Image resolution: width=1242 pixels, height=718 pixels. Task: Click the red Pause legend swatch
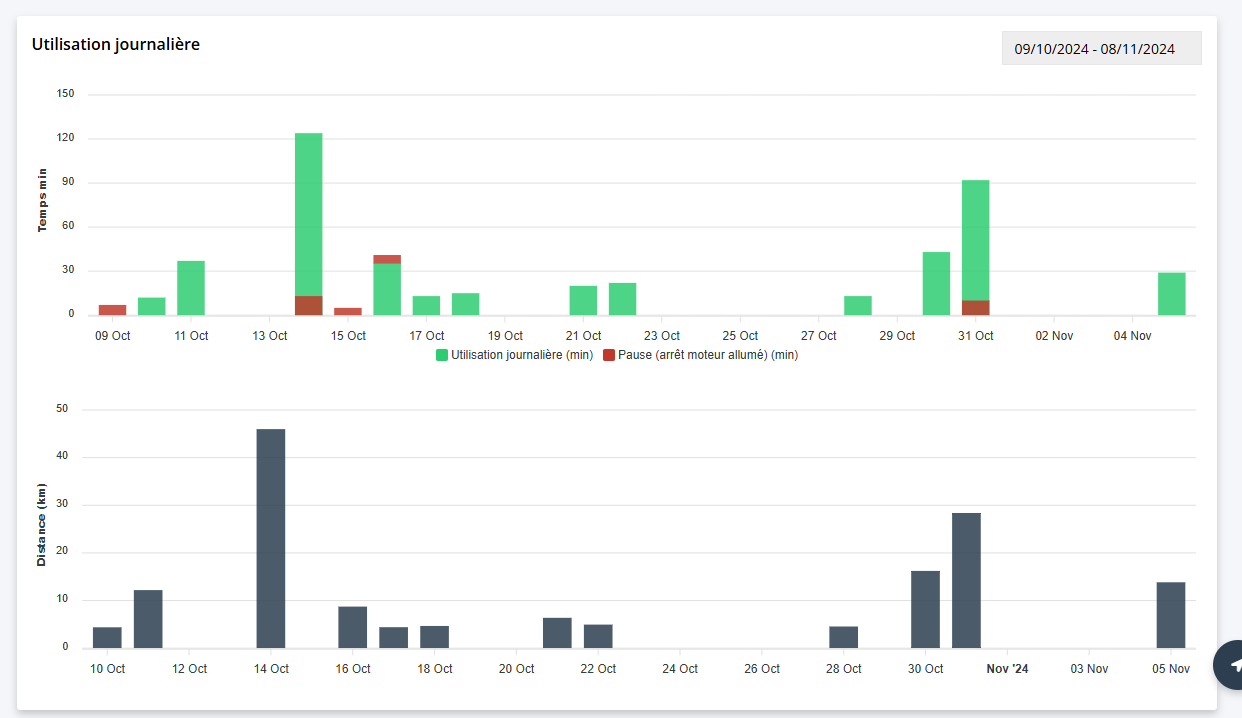(609, 355)
